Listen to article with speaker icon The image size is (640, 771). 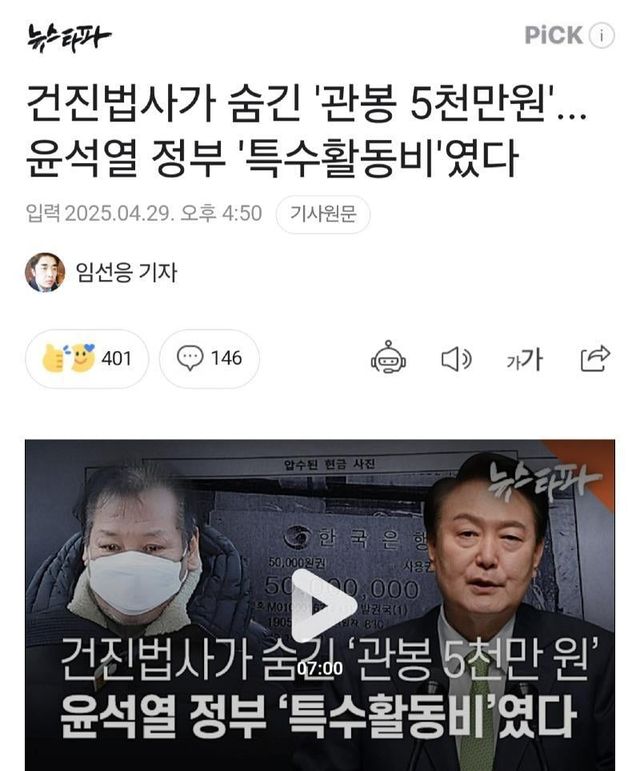coord(456,358)
